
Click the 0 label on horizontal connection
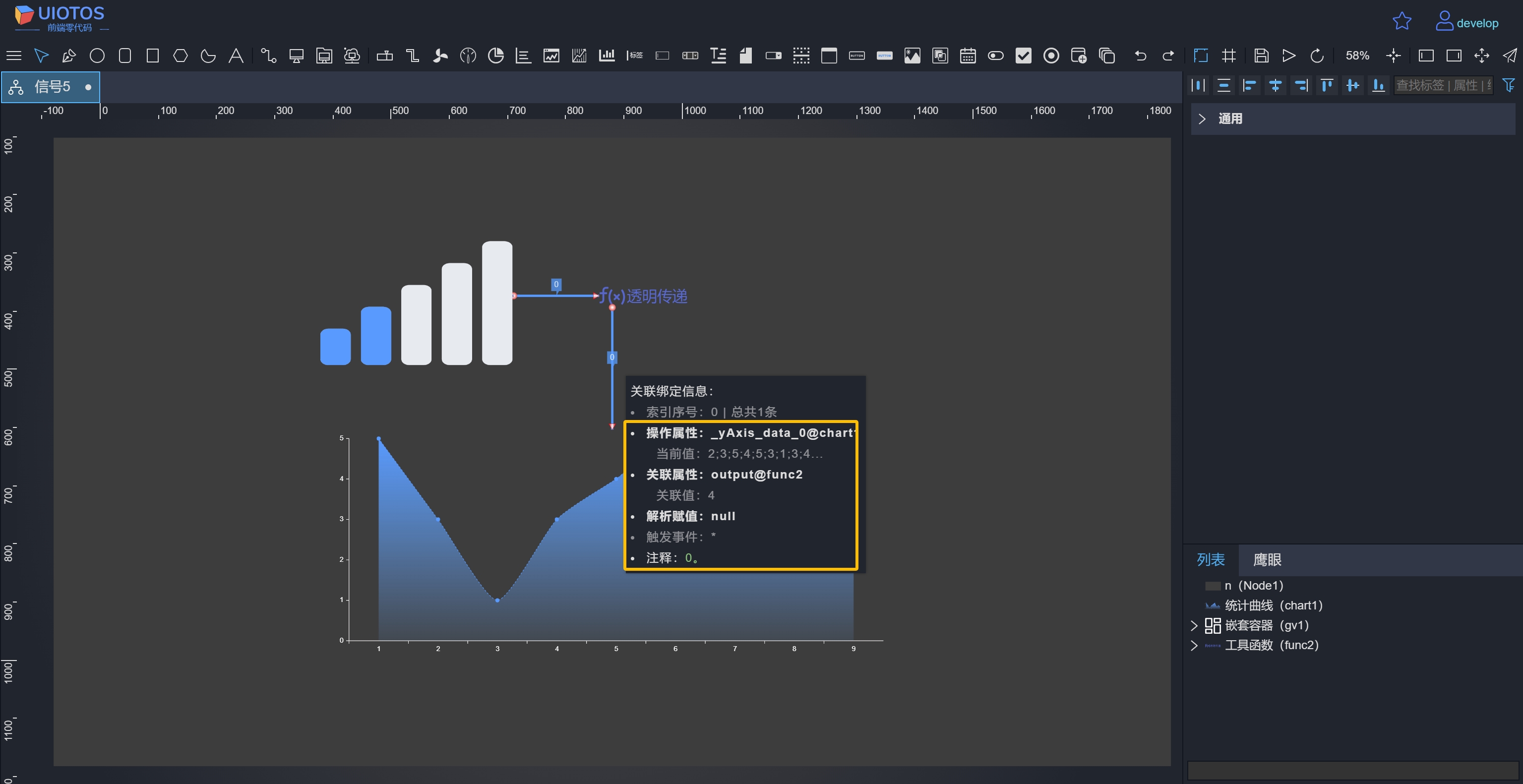coord(556,285)
